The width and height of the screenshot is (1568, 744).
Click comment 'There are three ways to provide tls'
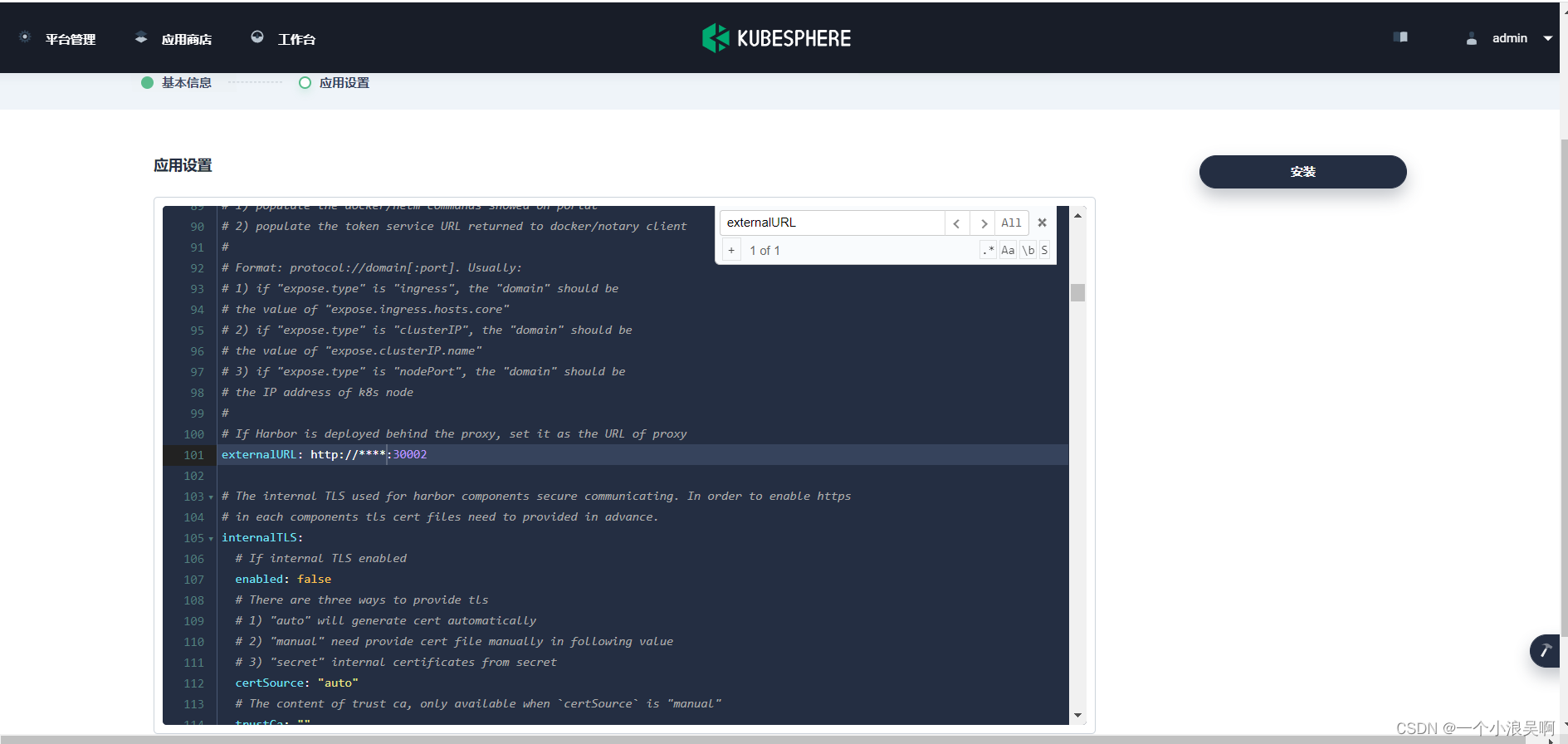362,600
